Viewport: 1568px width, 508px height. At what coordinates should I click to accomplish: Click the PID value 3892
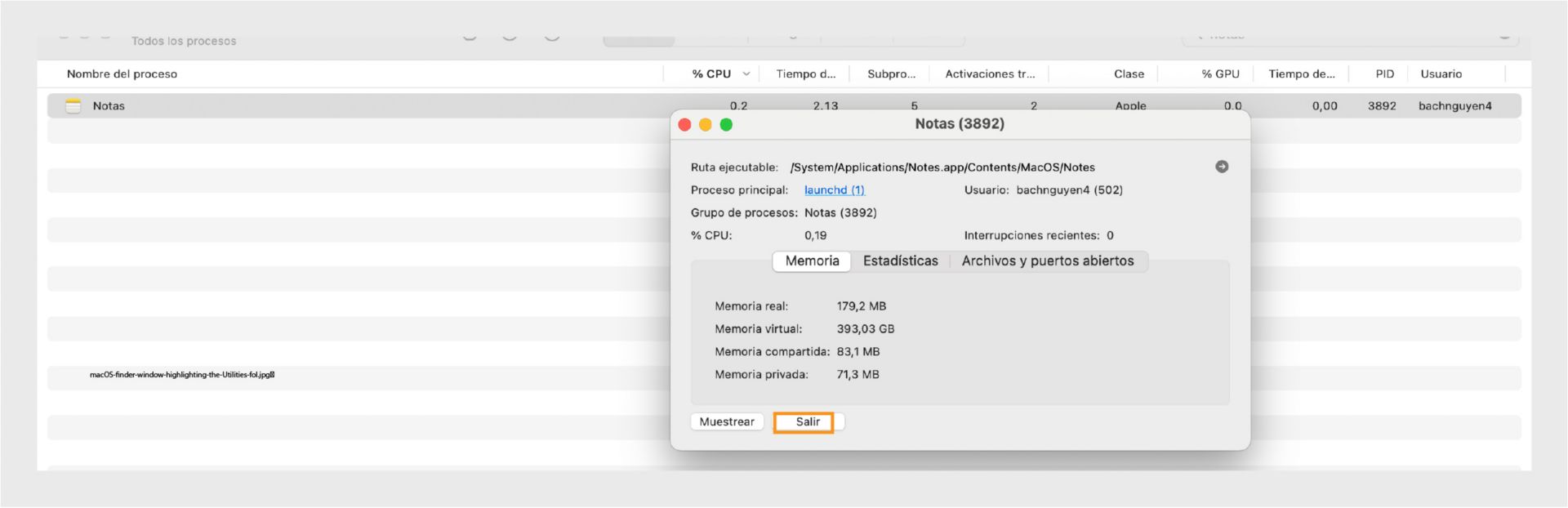click(1382, 106)
